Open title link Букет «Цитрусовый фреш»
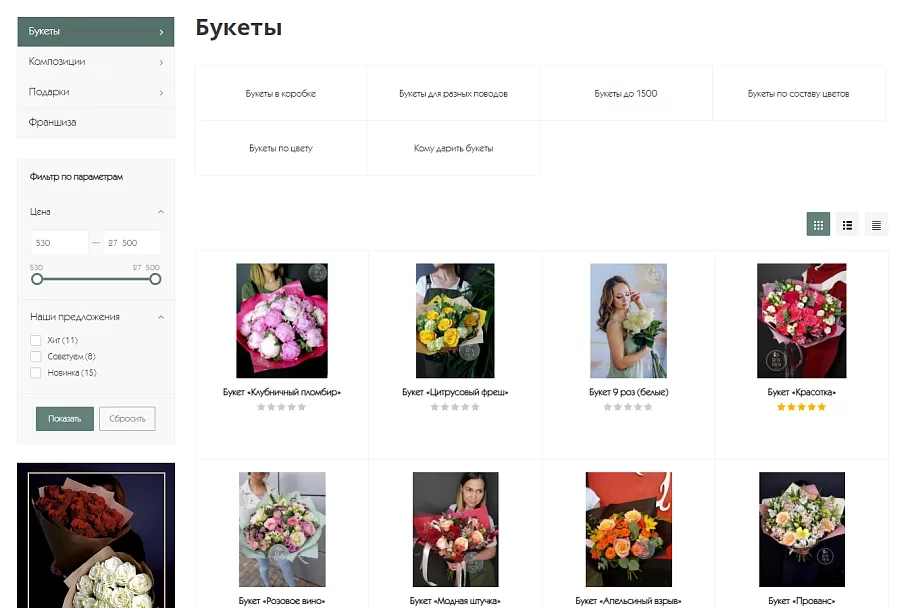This screenshot has width=912, height=608. click(x=455, y=392)
